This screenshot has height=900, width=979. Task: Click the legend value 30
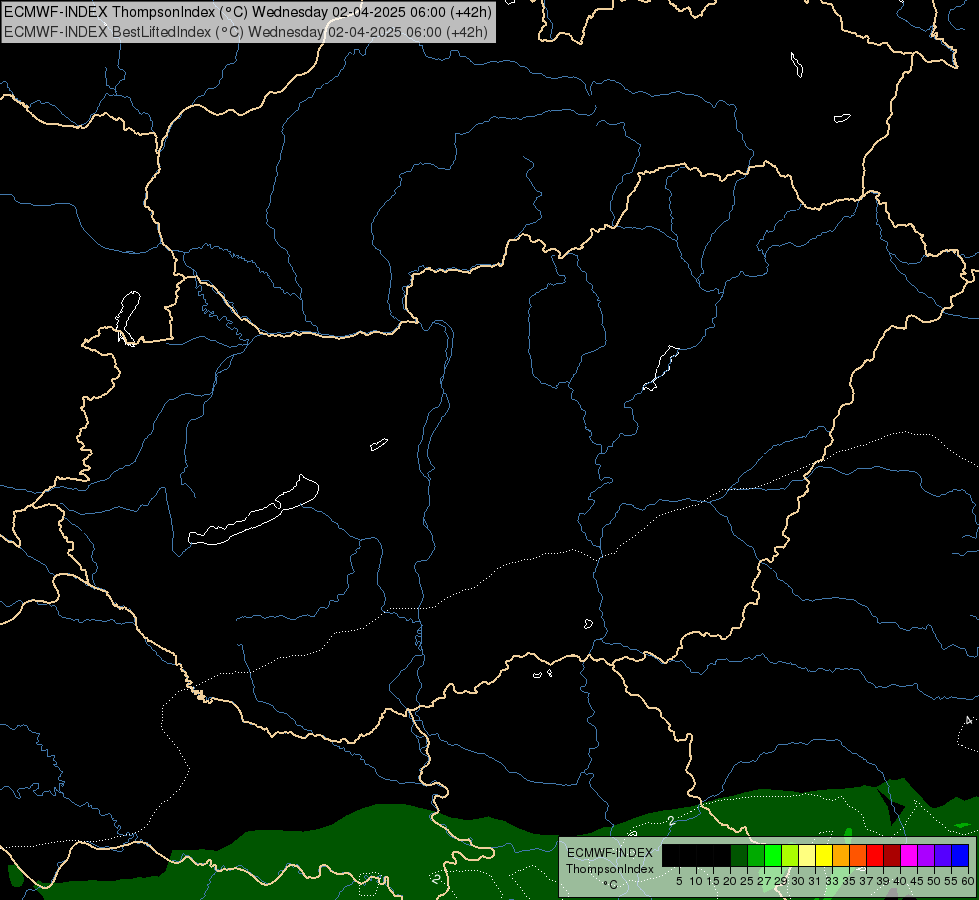tap(798, 881)
